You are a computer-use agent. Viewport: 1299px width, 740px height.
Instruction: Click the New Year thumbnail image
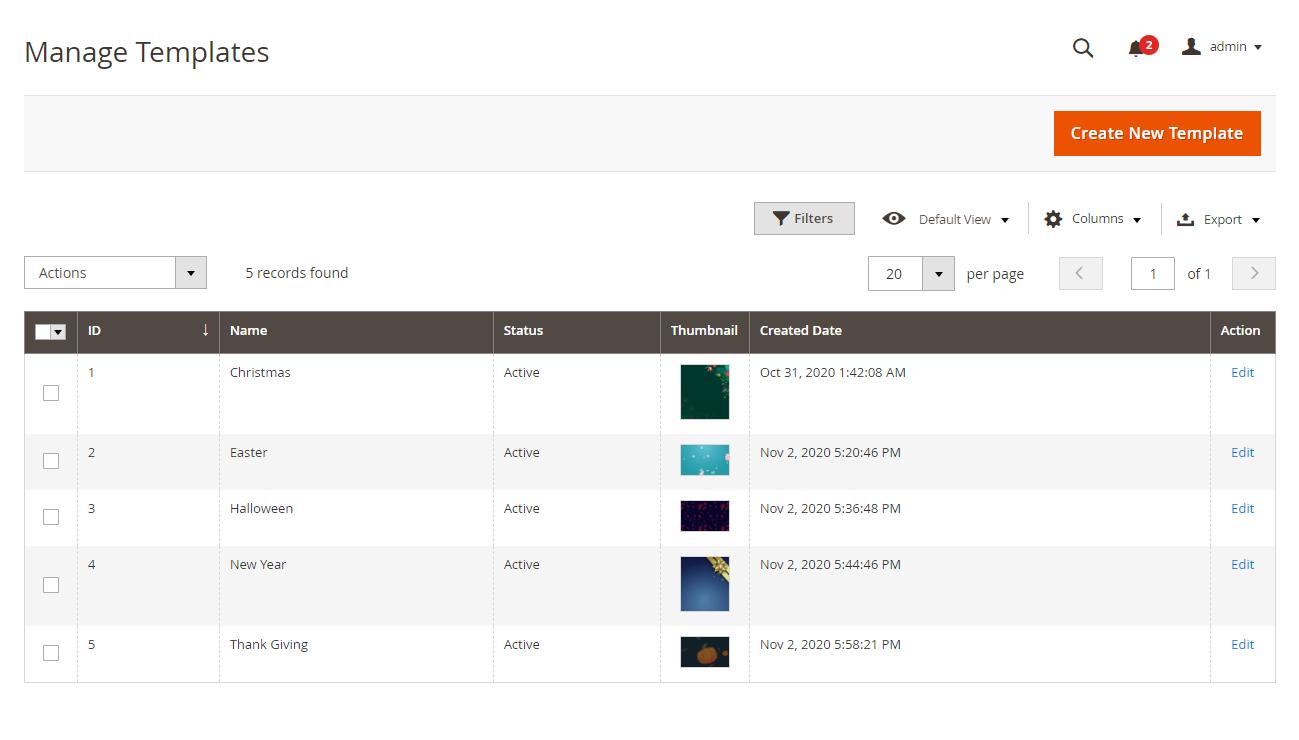[x=705, y=584]
